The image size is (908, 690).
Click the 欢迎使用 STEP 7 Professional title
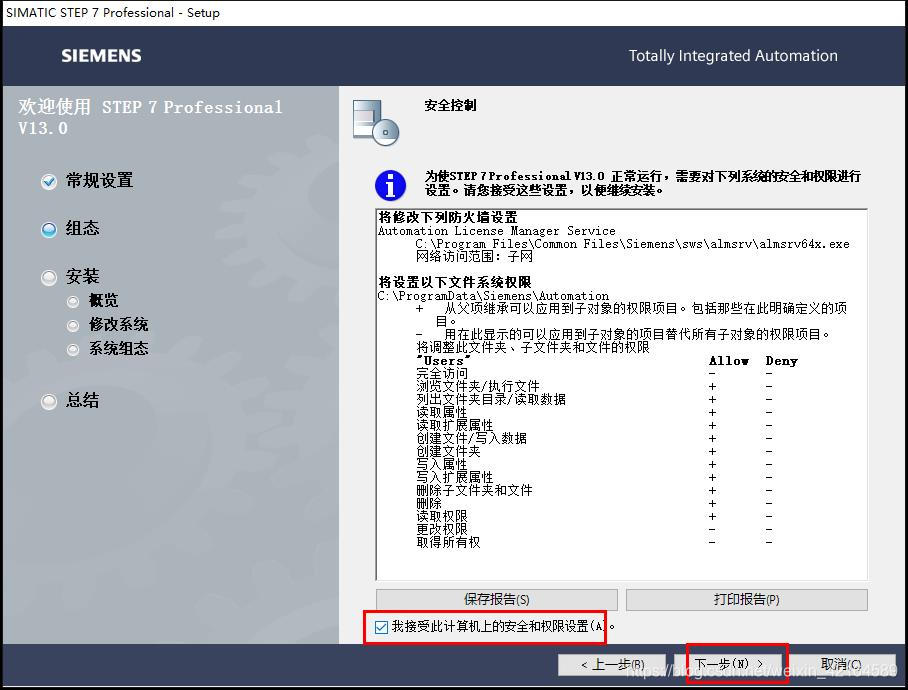click(x=150, y=117)
